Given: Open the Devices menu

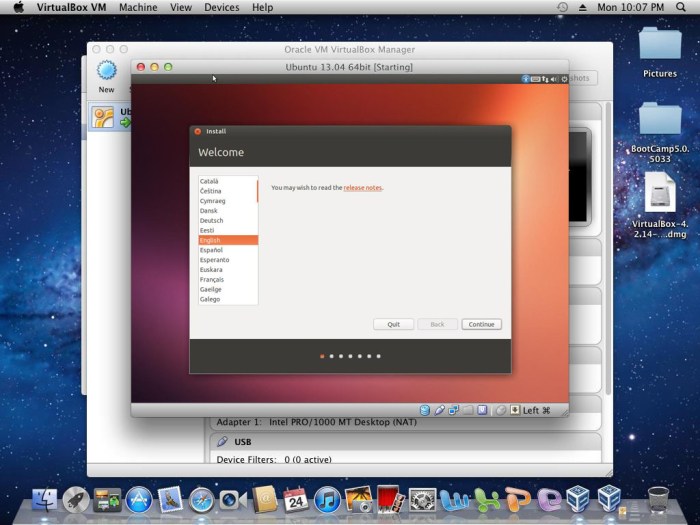Looking at the screenshot, I should [x=221, y=7].
